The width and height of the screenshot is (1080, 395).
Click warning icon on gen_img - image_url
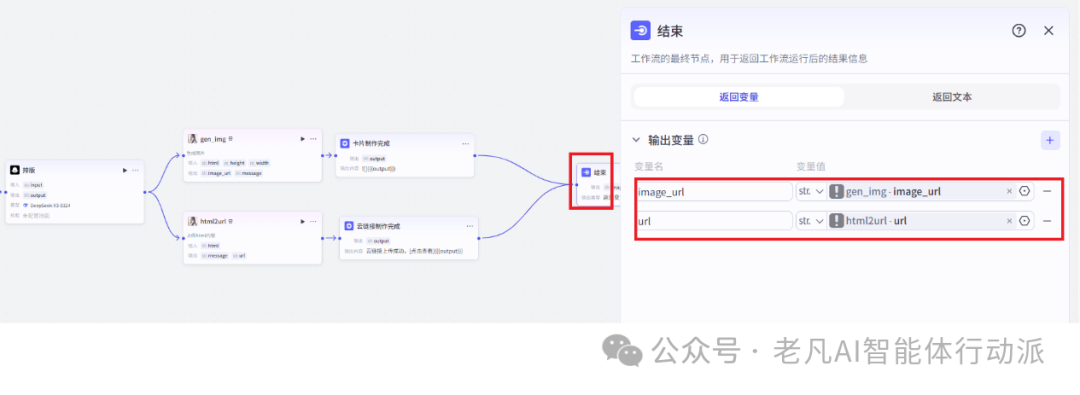(x=836, y=191)
